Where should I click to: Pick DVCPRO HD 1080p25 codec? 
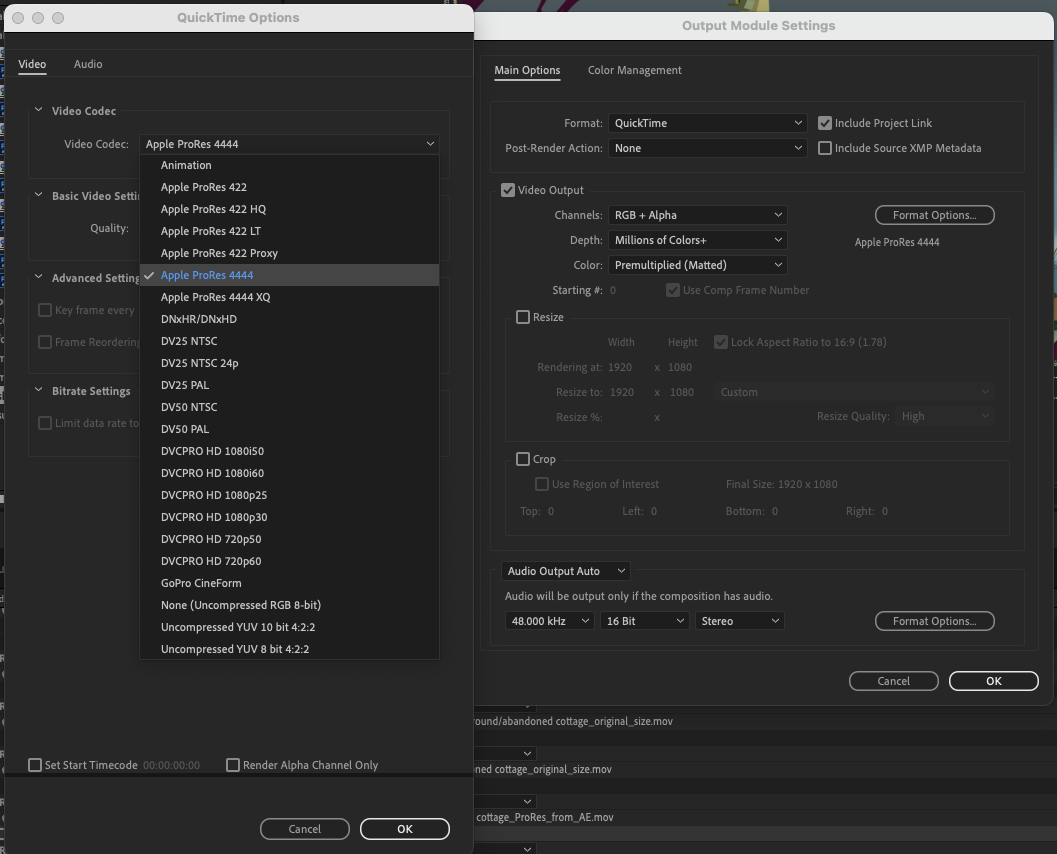pos(289,495)
